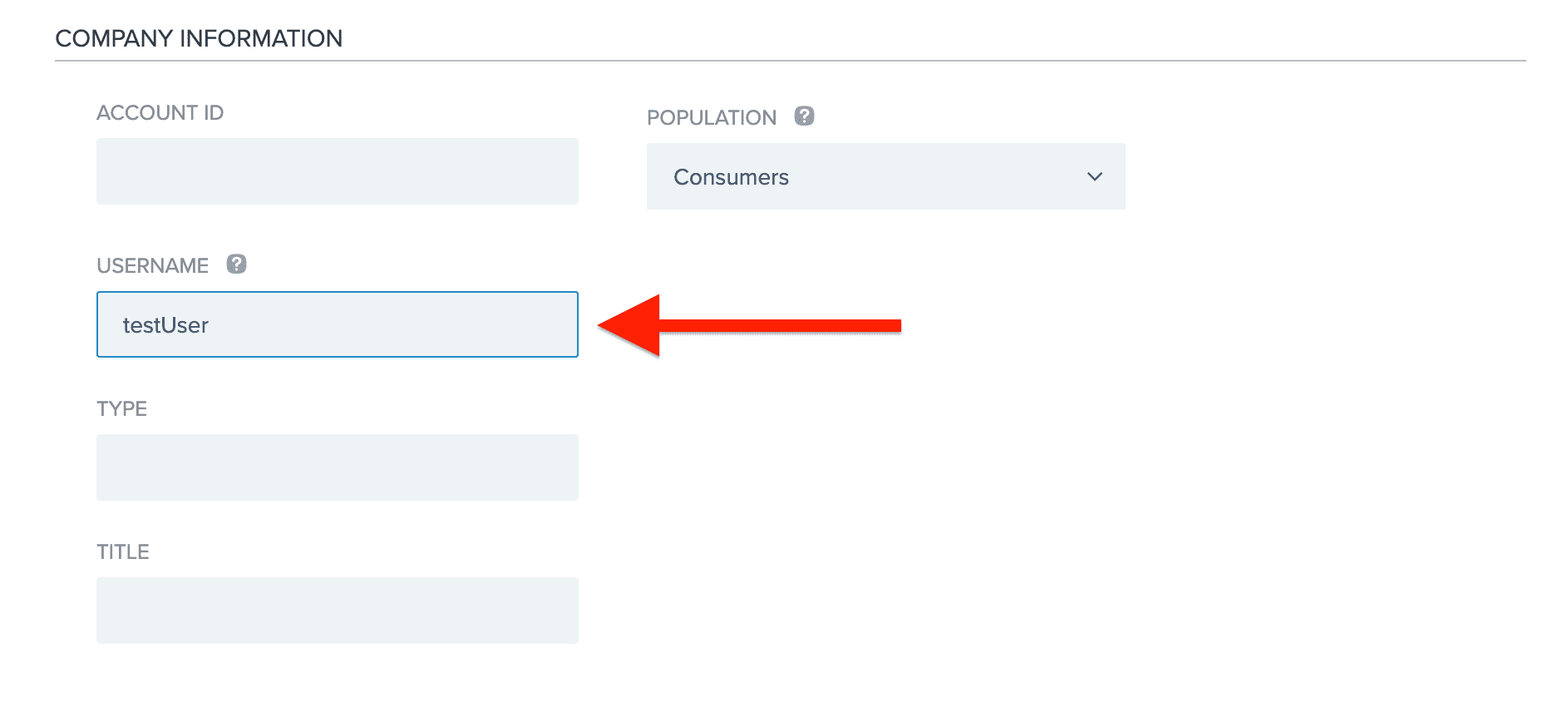Click the TYPE label
The image size is (1568, 702).
(121, 408)
